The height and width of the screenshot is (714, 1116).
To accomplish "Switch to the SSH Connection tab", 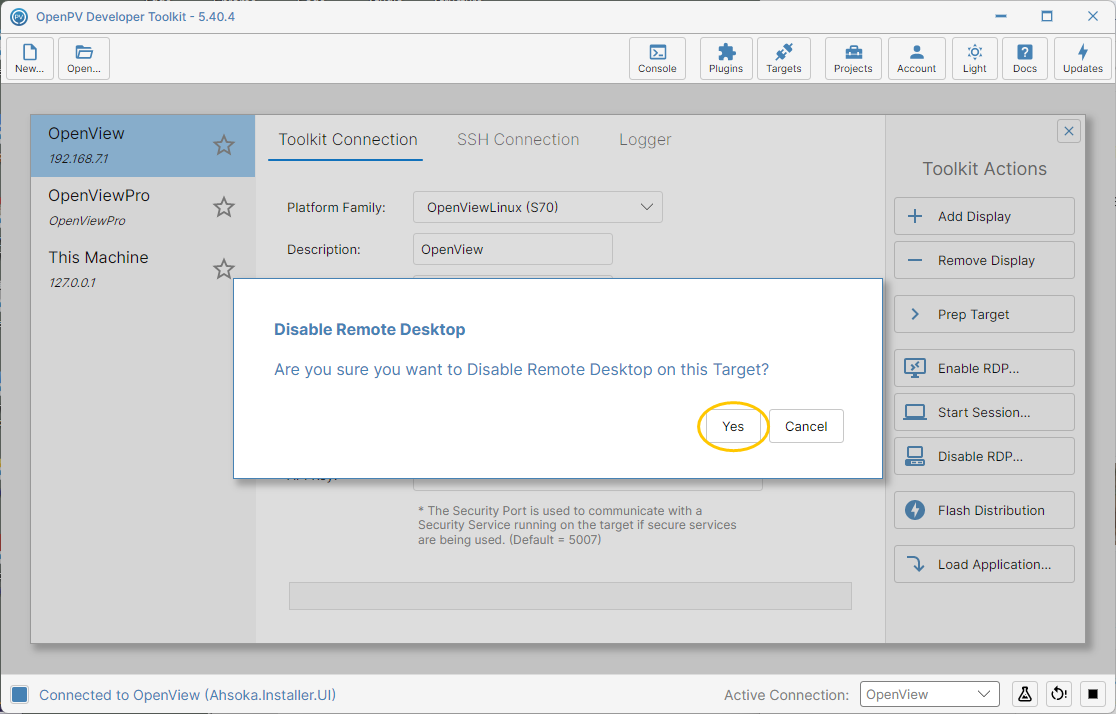I will pyautogui.click(x=518, y=140).
